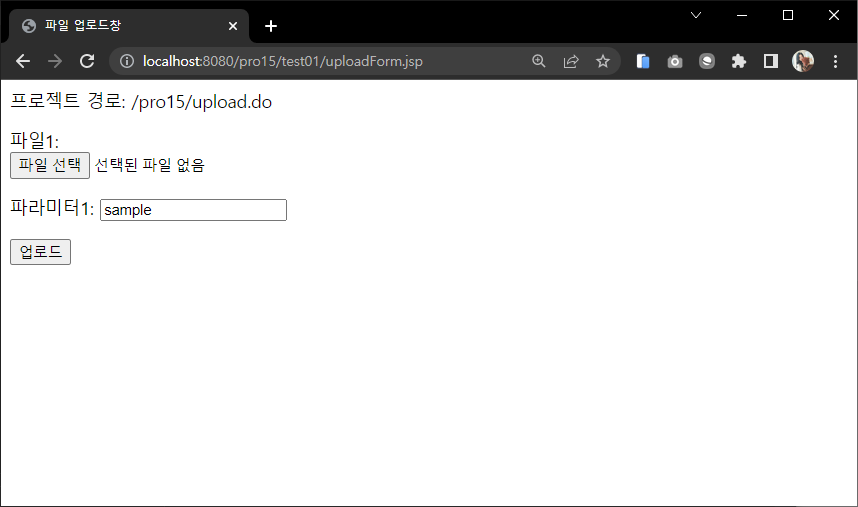The image size is (858, 507).
Task: Close the browser window
Action: tap(834, 15)
